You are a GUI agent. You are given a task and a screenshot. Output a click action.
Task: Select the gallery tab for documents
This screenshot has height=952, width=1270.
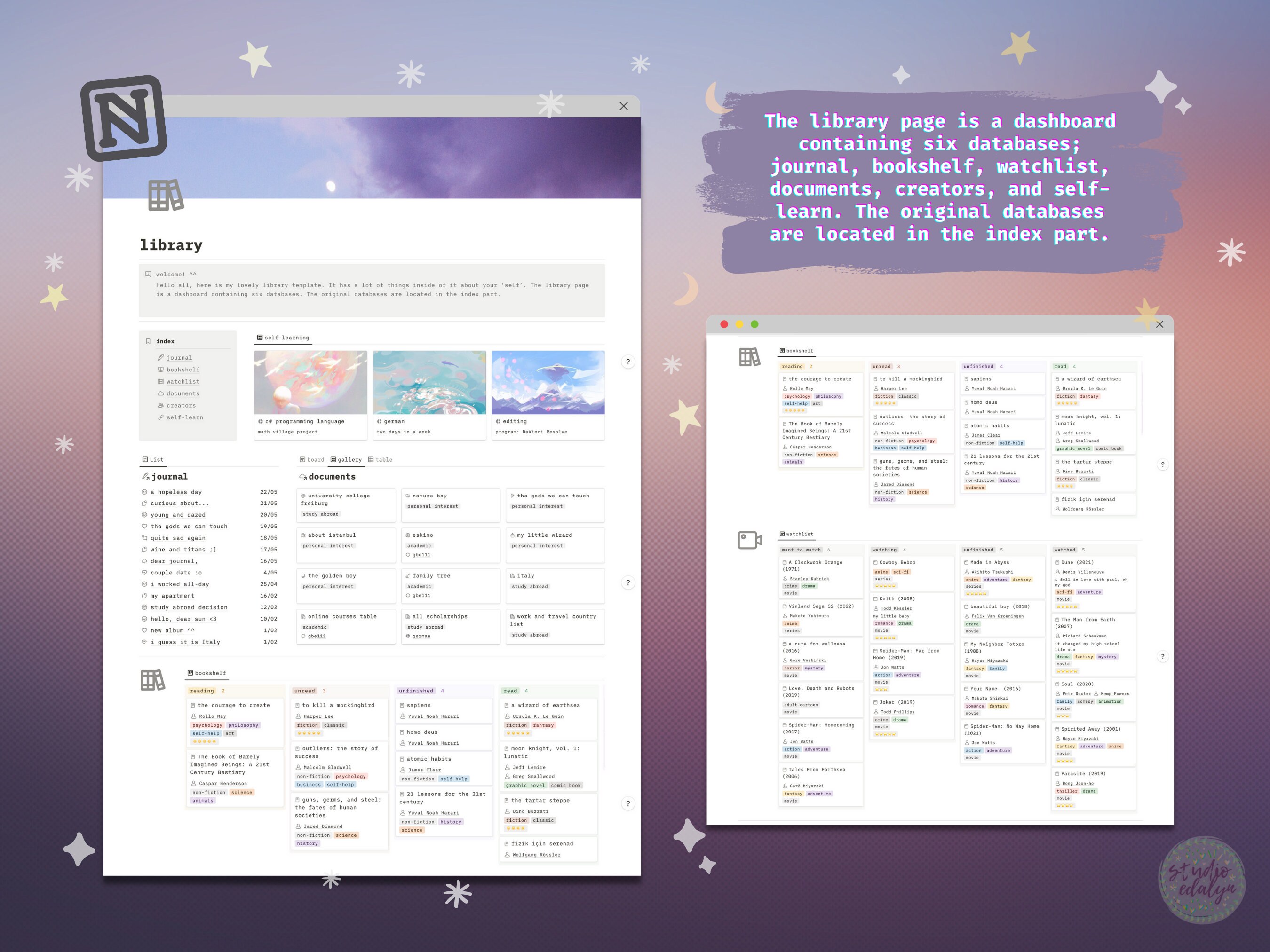pyautogui.click(x=346, y=460)
